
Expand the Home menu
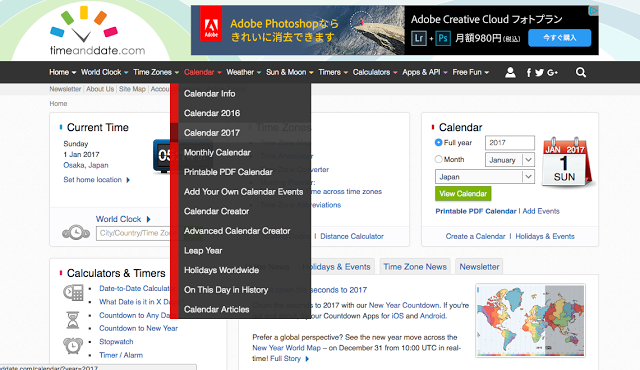(62, 72)
